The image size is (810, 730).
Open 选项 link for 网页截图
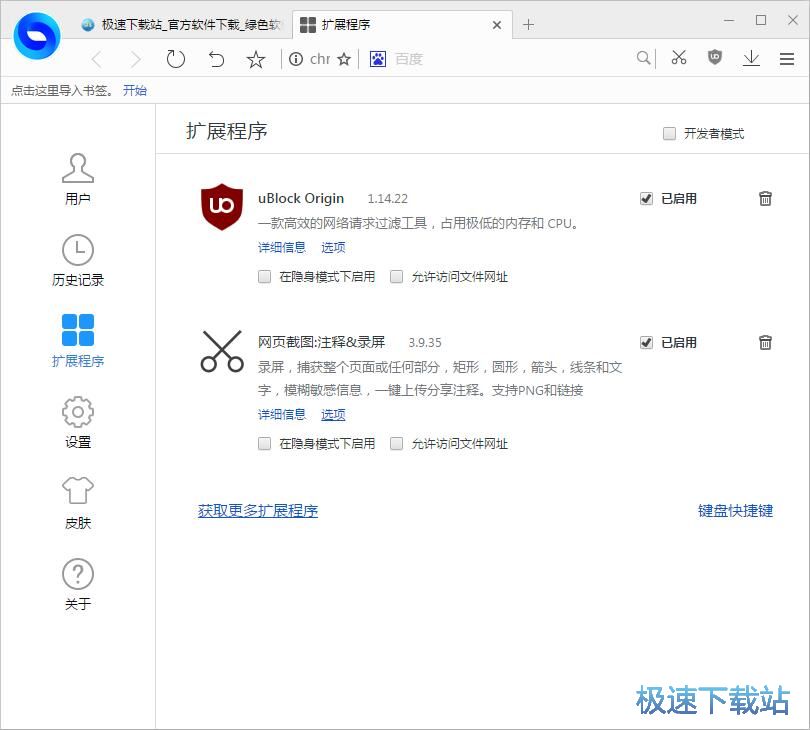point(333,414)
